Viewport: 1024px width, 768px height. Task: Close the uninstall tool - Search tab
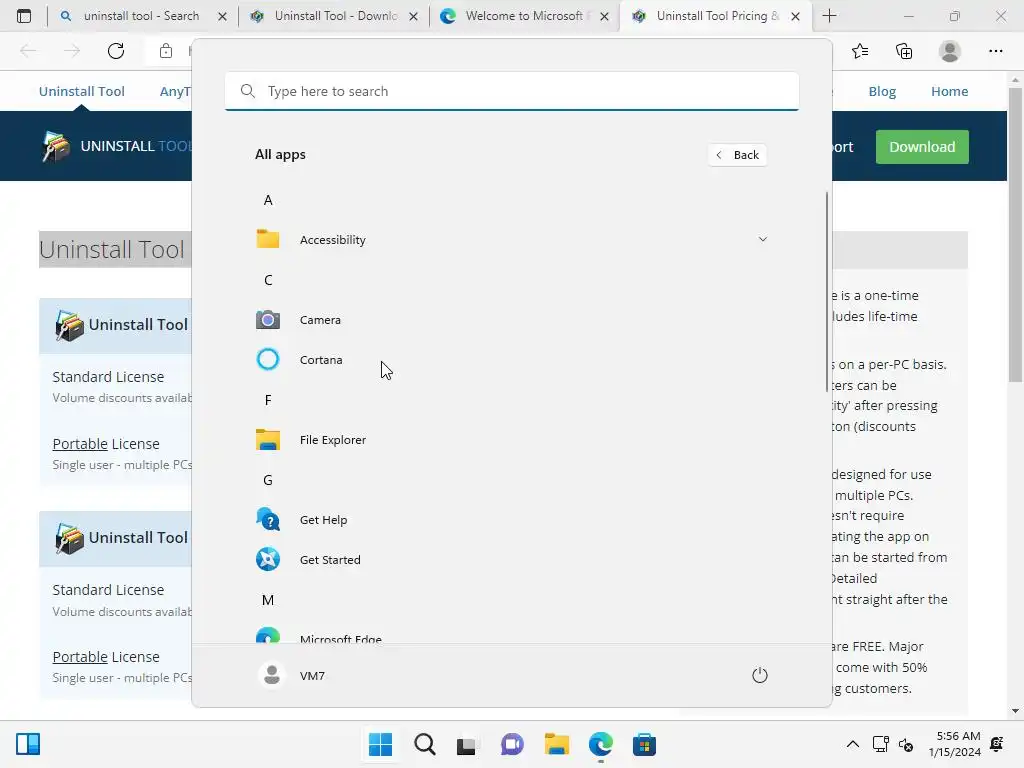222,17
